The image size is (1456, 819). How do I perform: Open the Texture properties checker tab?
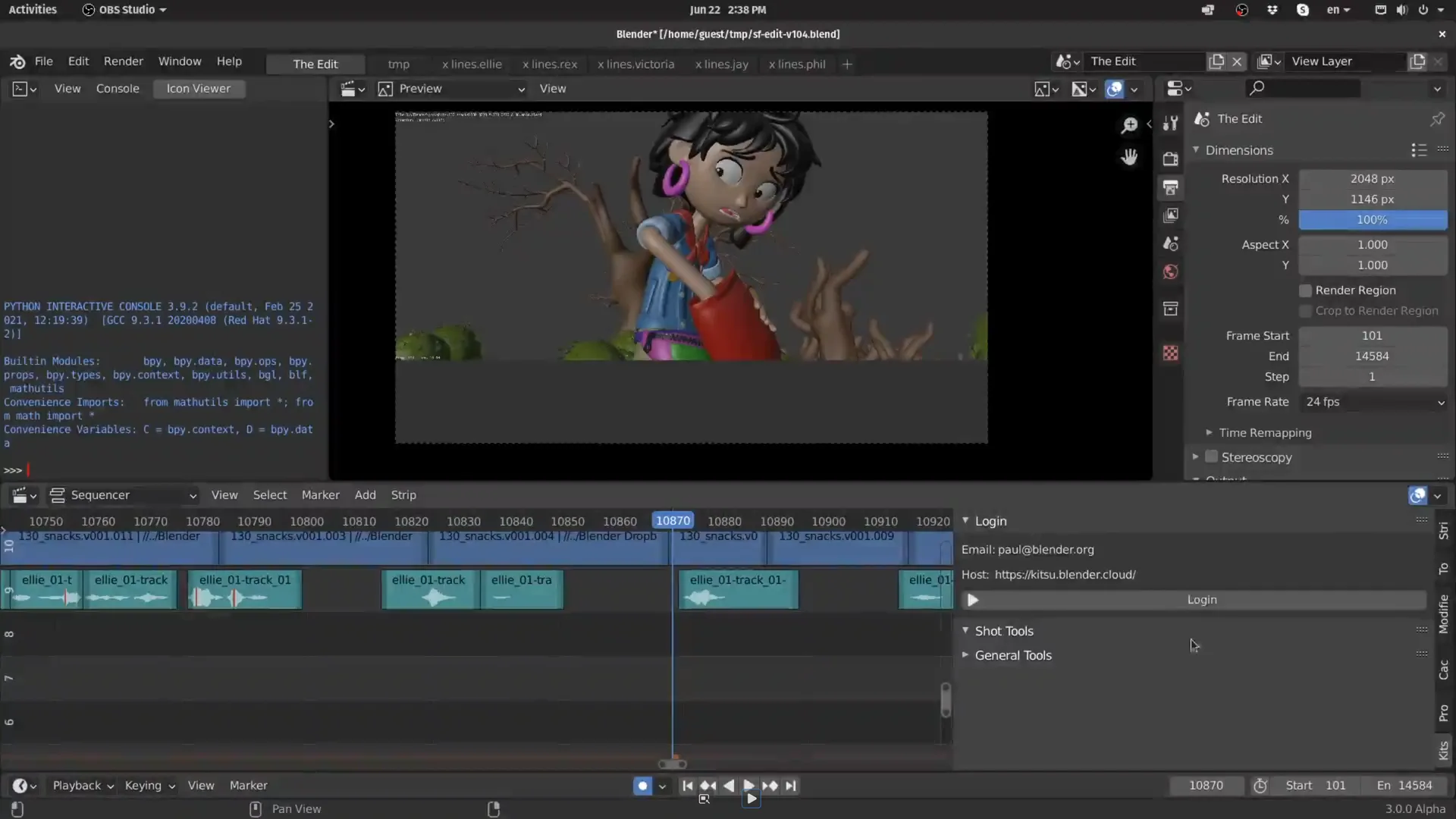[1171, 353]
